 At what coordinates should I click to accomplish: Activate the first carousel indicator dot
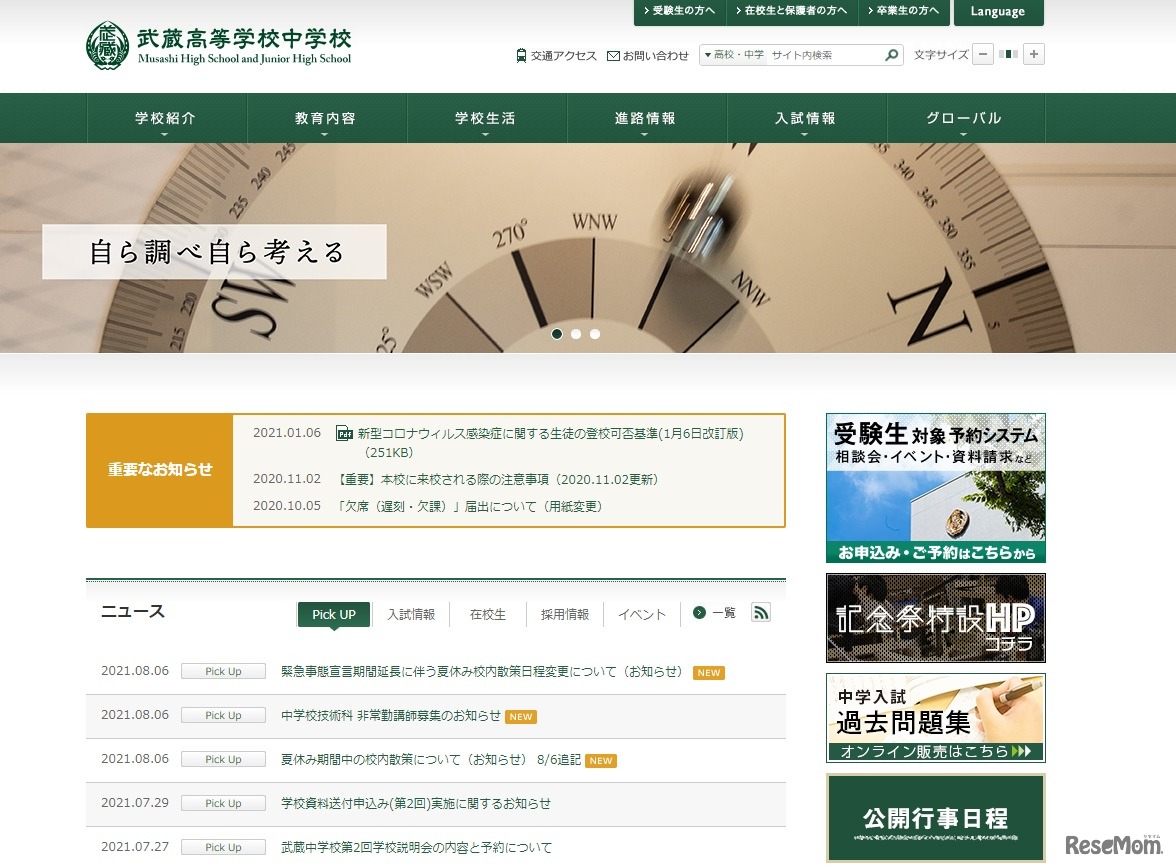point(557,334)
